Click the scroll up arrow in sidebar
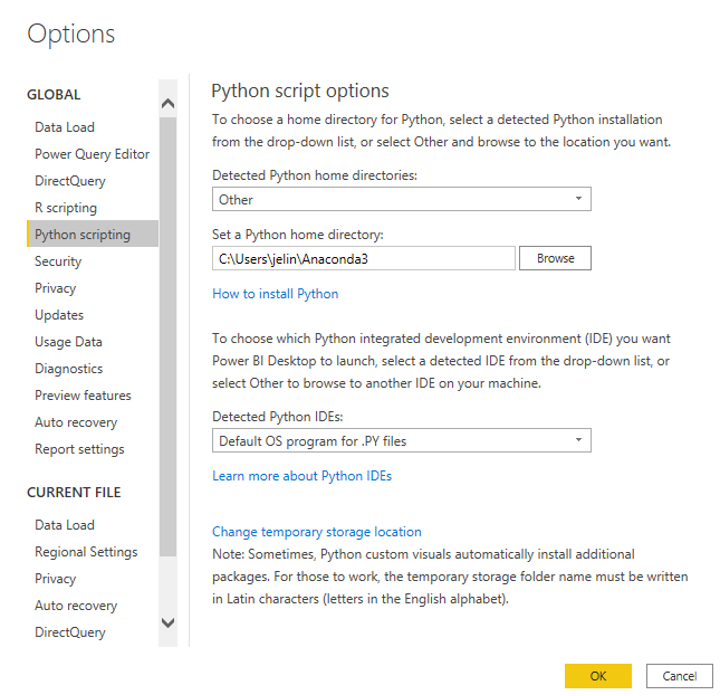The image size is (720, 696). tap(168, 103)
